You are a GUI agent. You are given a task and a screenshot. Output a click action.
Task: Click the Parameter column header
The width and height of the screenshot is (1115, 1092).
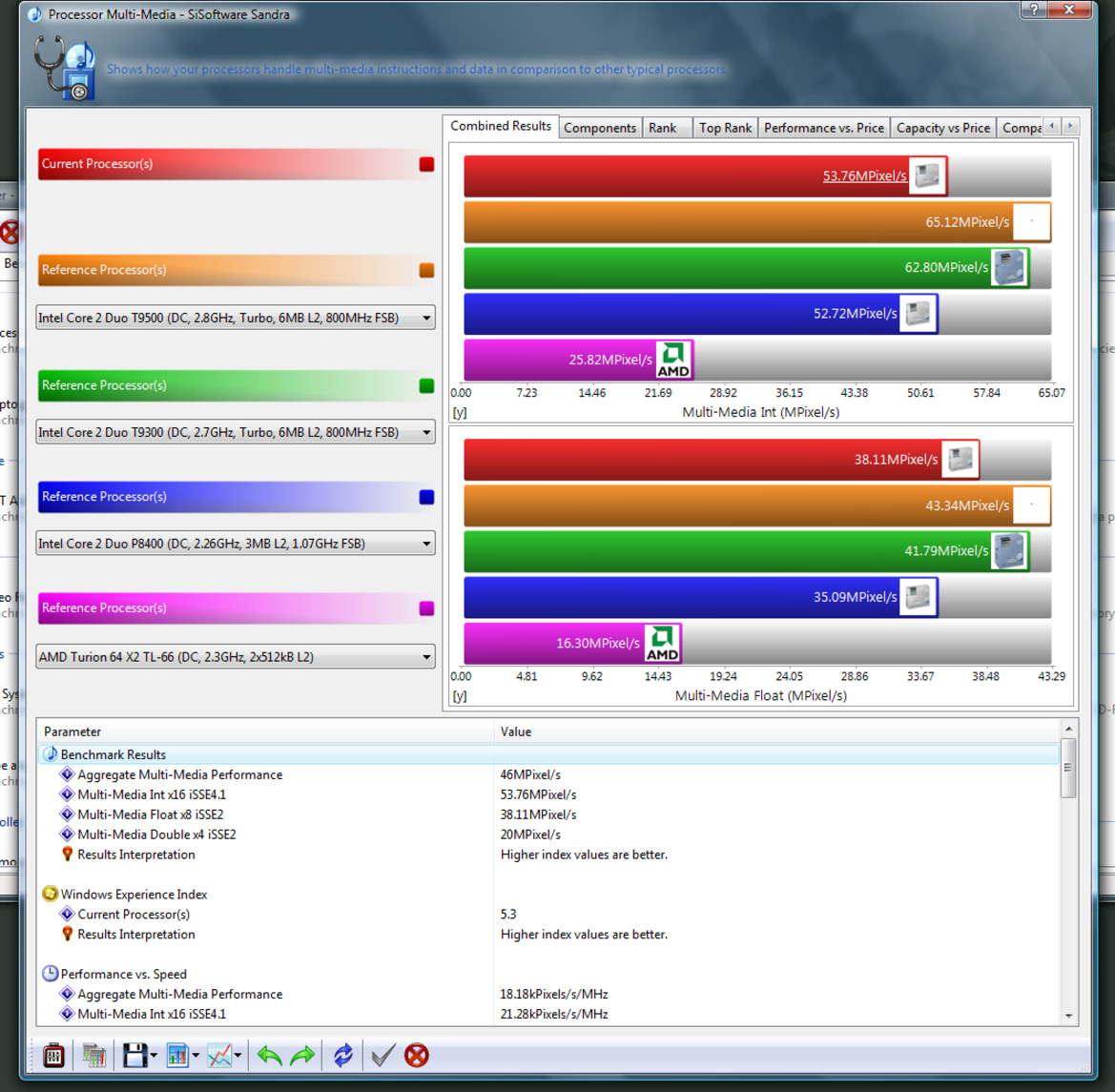coord(266,731)
